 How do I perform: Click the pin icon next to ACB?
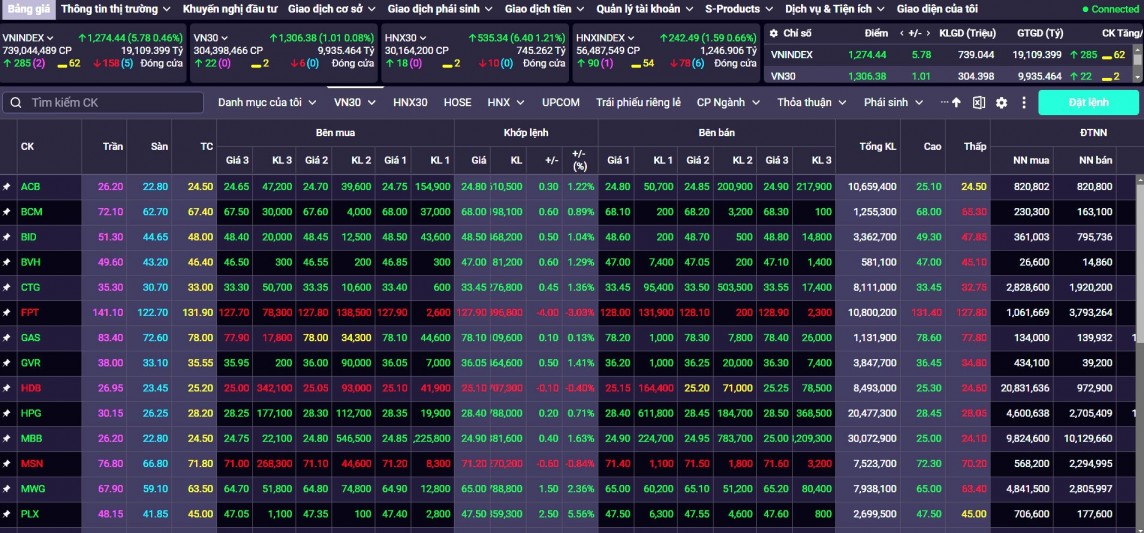[x=7, y=187]
